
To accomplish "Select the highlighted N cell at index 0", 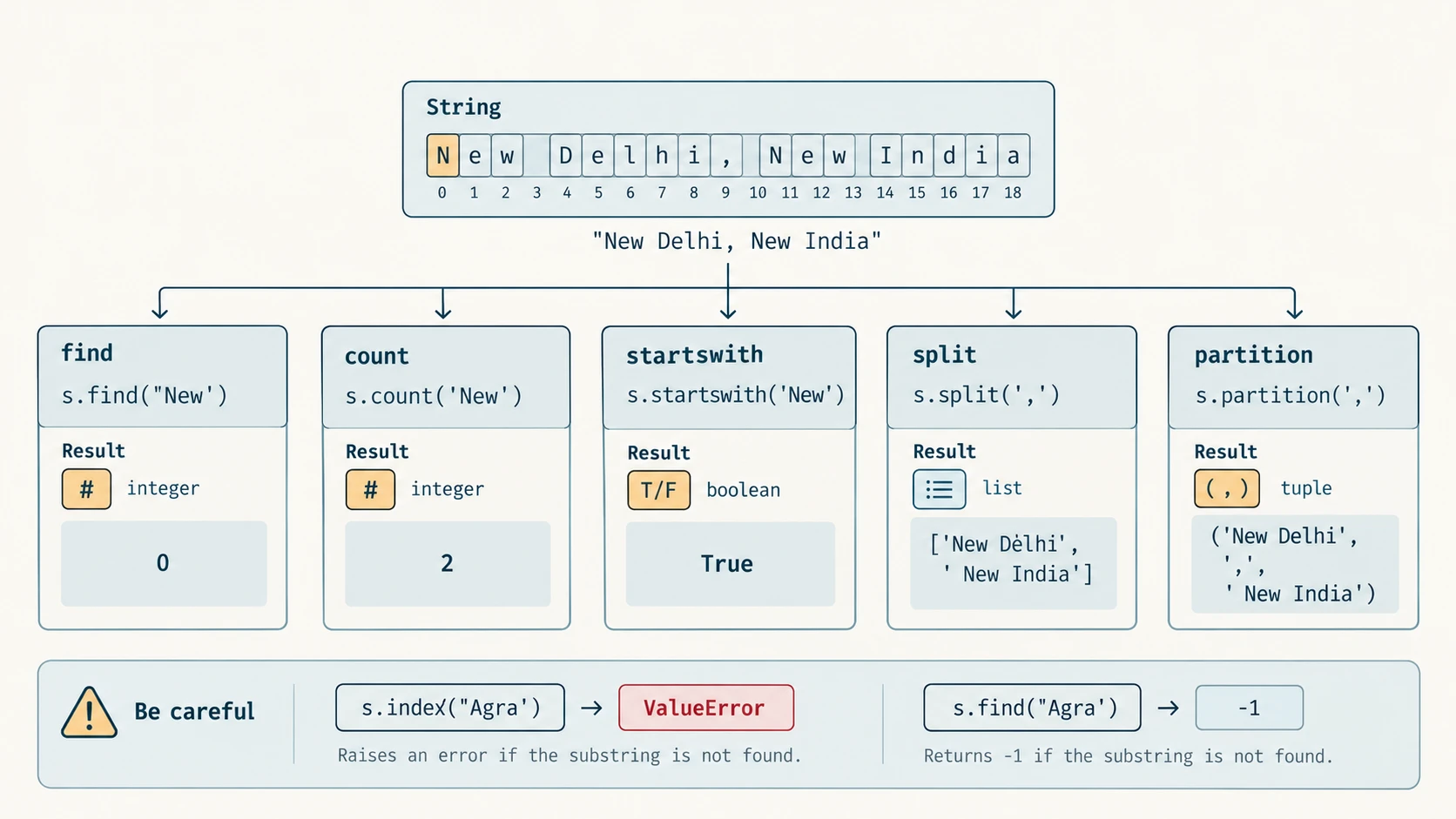I will [442, 156].
